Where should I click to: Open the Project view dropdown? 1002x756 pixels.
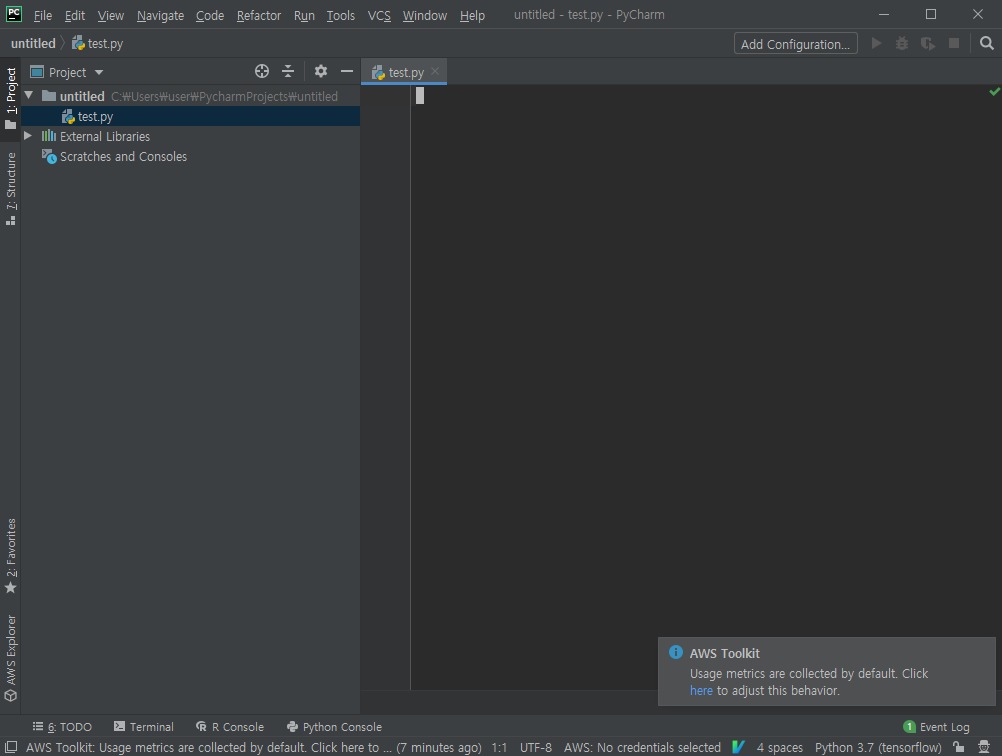[67, 72]
